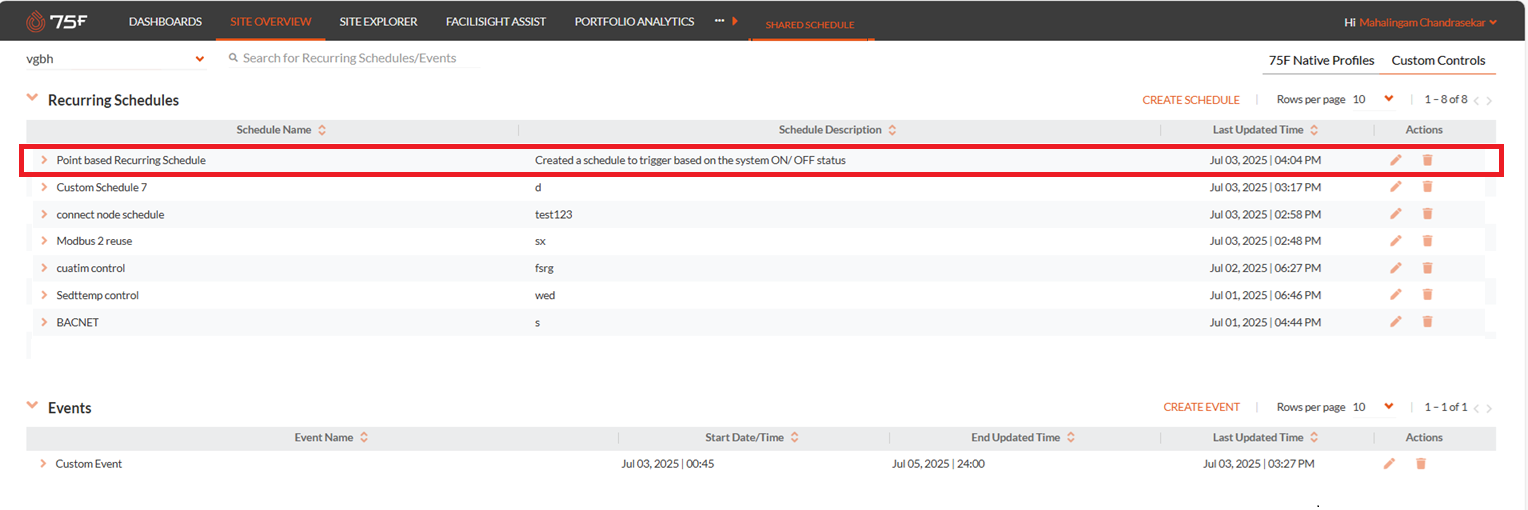Click the search magnifier icon

tap(233, 58)
